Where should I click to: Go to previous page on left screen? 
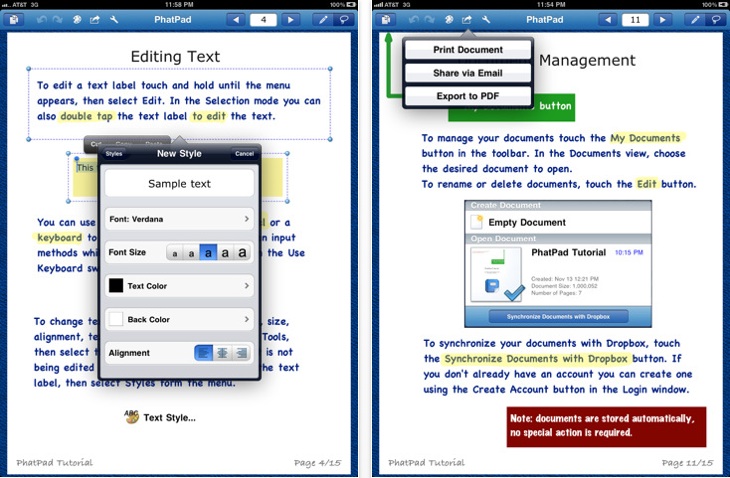coord(236,20)
